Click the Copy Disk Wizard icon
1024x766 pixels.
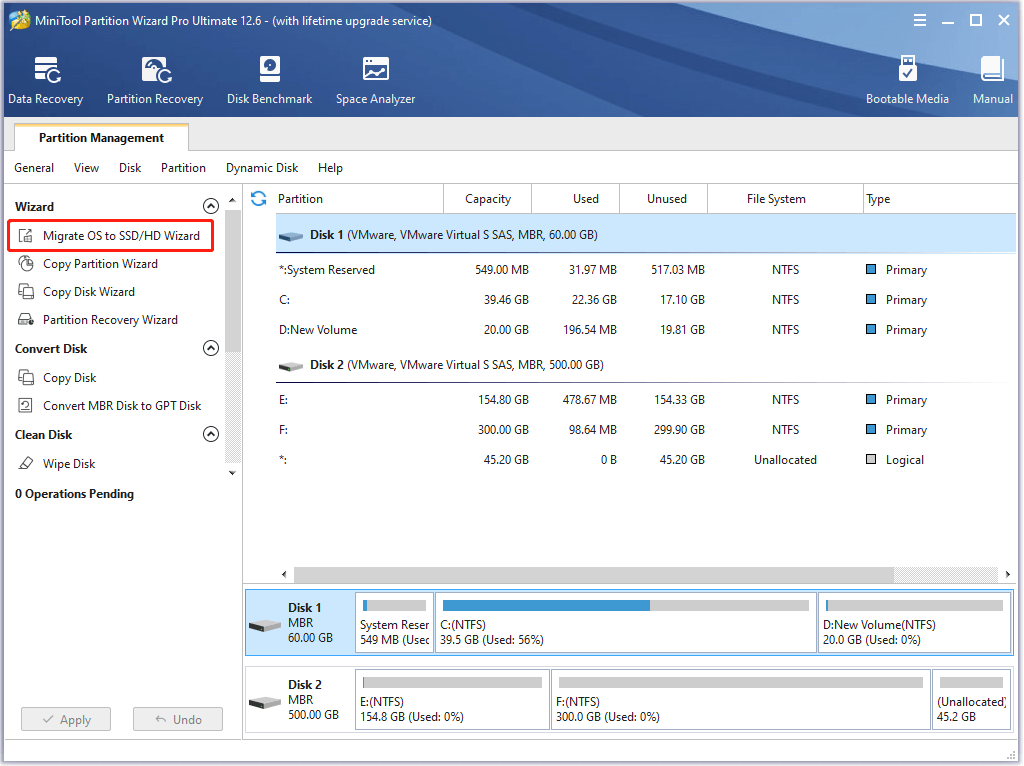click(x=25, y=292)
